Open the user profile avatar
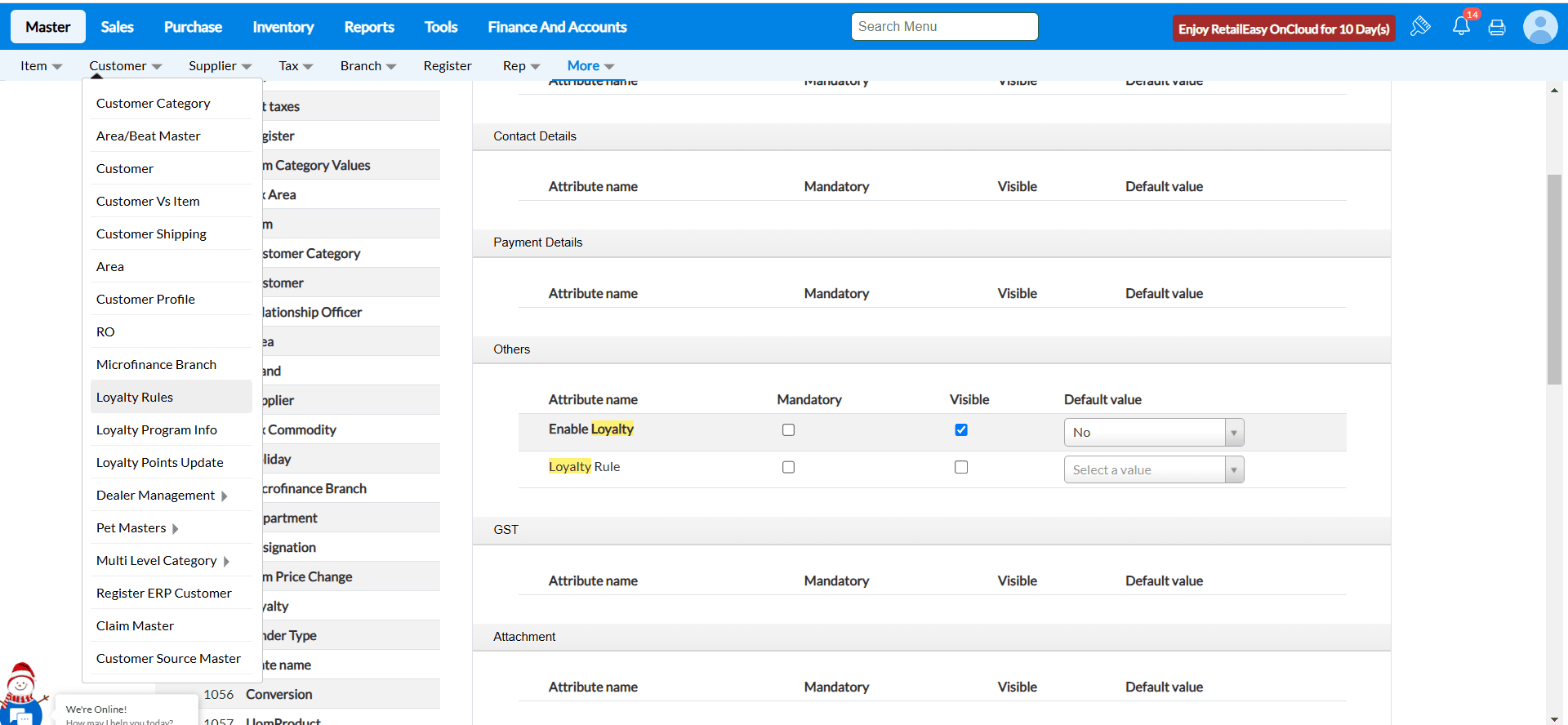This screenshot has width=1568, height=725. pos(1539,28)
